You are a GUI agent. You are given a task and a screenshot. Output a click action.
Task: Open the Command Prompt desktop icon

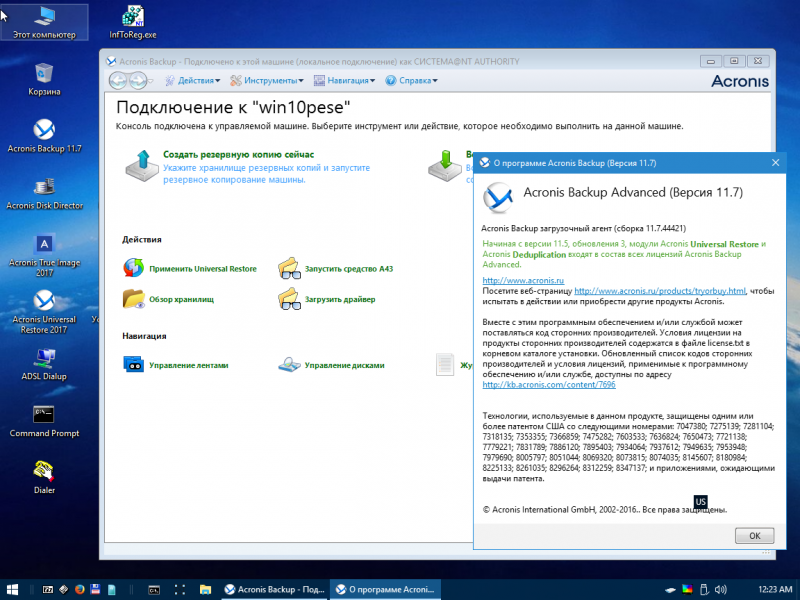pyautogui.click(x=44, y=421)
